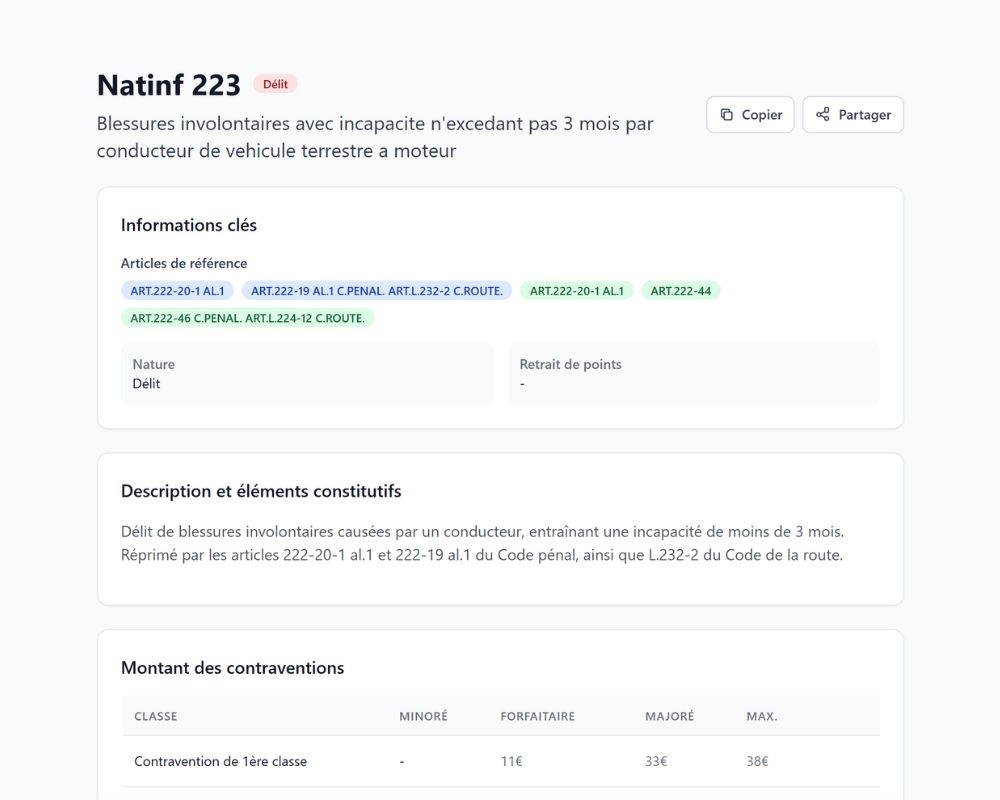Select the green ART.222-20-1 AL.1 tag
The image size is (1000, 800).
tap(576, 291)
